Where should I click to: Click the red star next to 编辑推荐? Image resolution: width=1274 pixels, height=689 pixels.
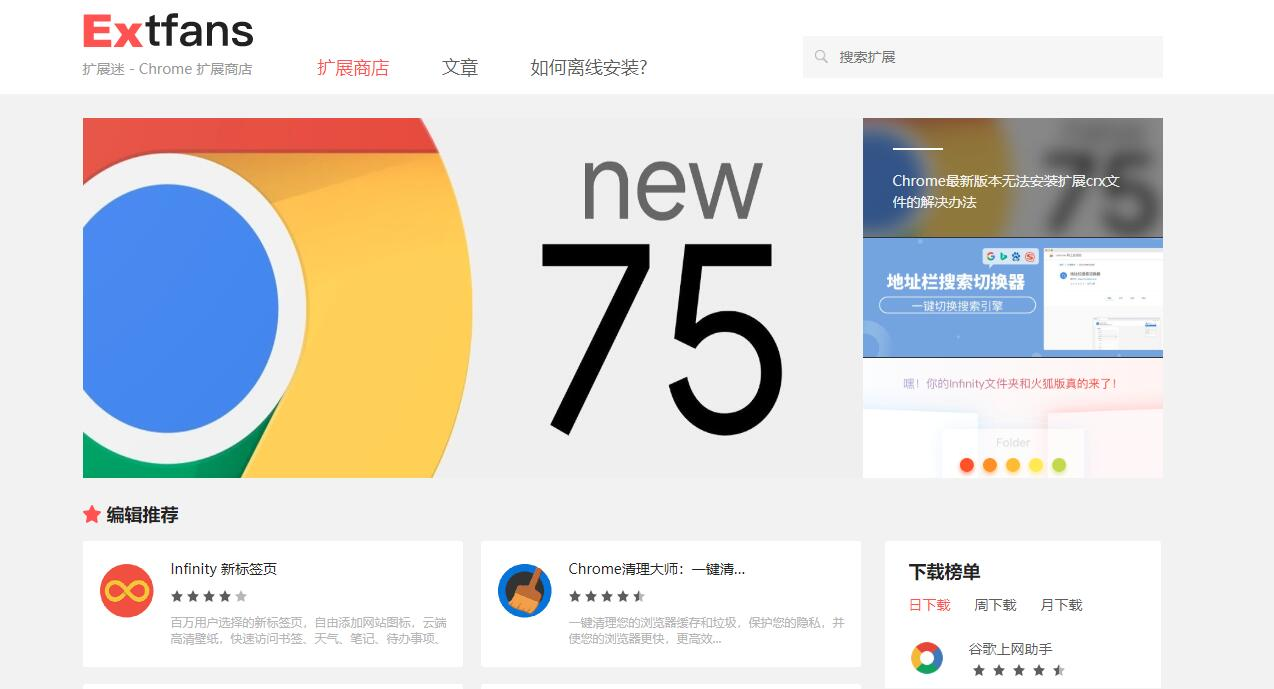92,515
